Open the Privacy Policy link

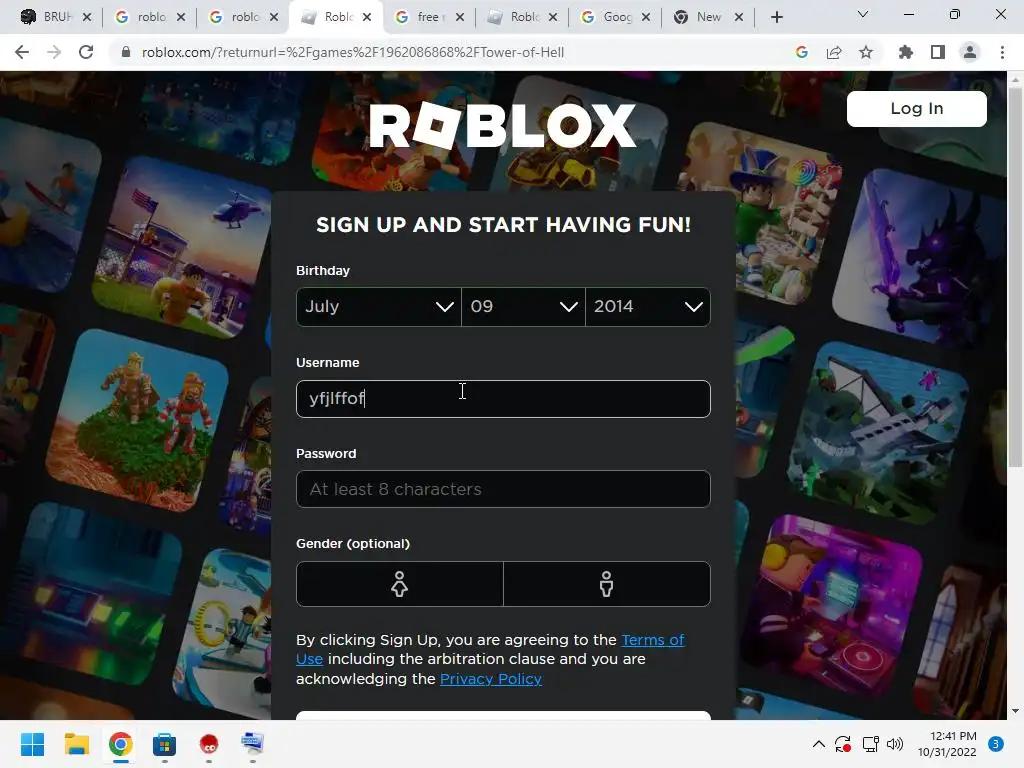pos(491,679)
